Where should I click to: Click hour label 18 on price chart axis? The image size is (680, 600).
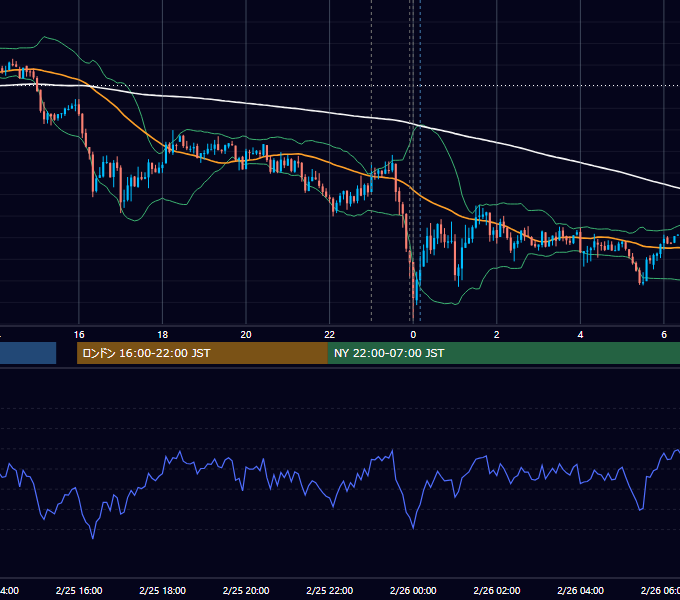click(163, 335)
